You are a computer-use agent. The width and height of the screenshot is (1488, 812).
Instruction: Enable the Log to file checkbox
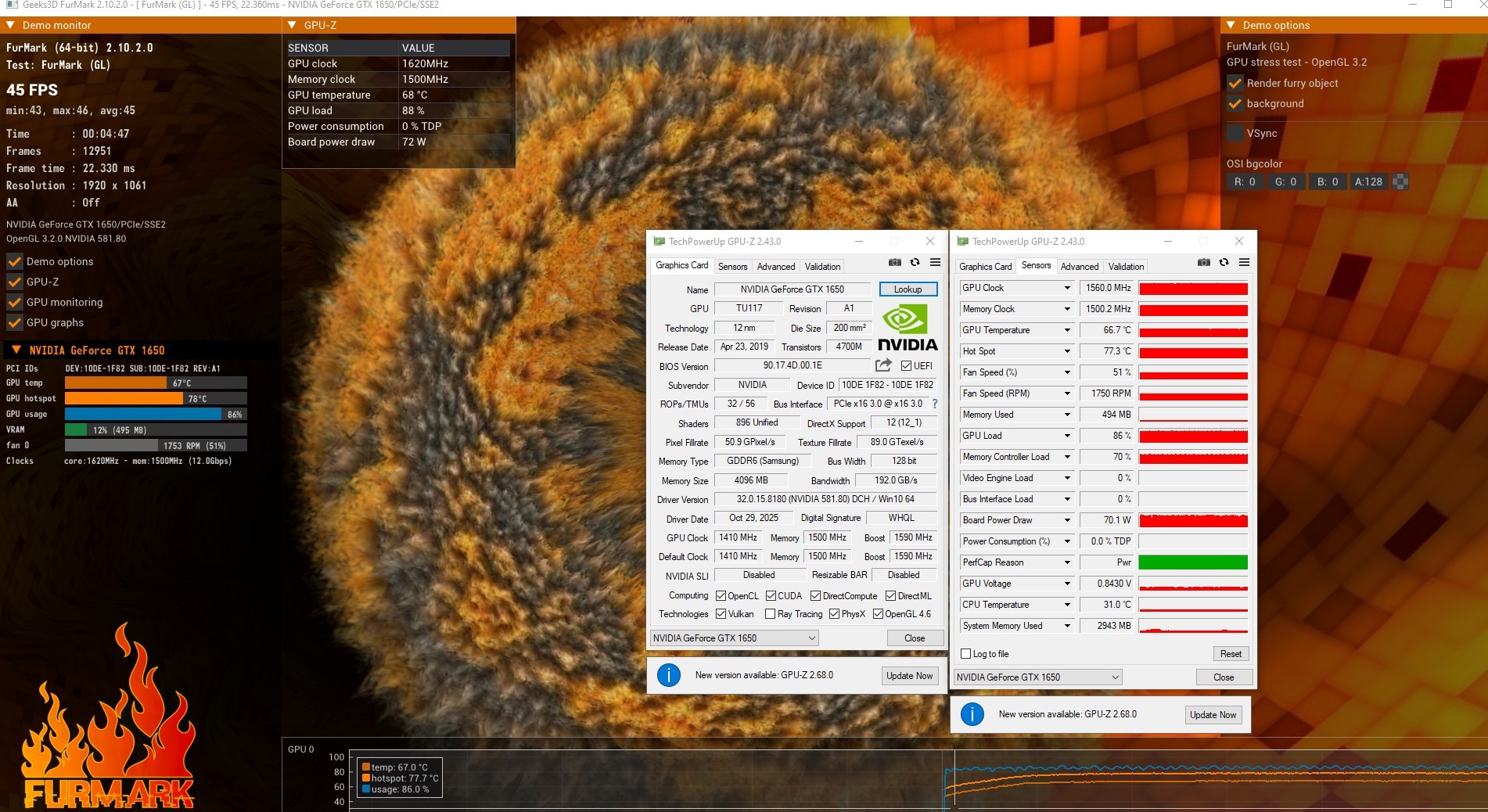pyautogui.click(x=966, y=654)
